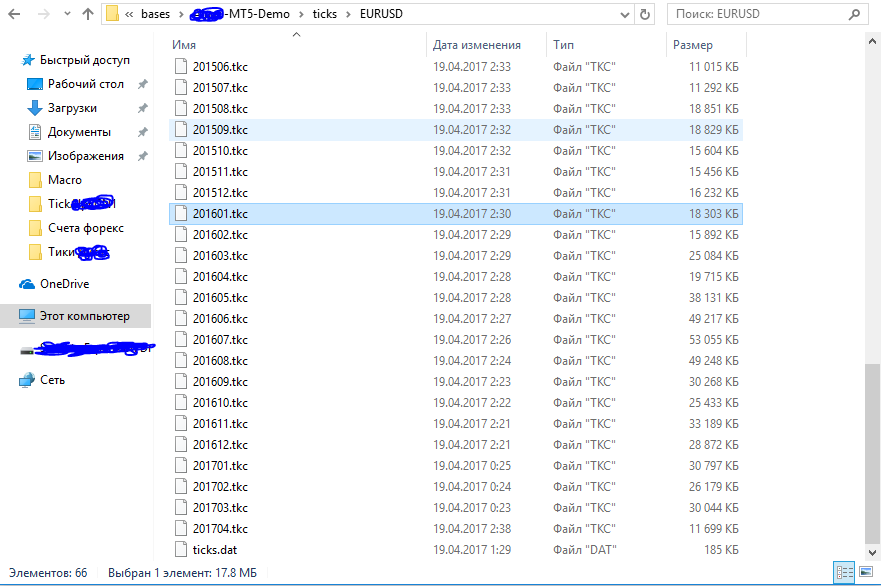Select file 201506.tkc
The height and width of the screenshot is (586, 881).
(x=456, y=67)
